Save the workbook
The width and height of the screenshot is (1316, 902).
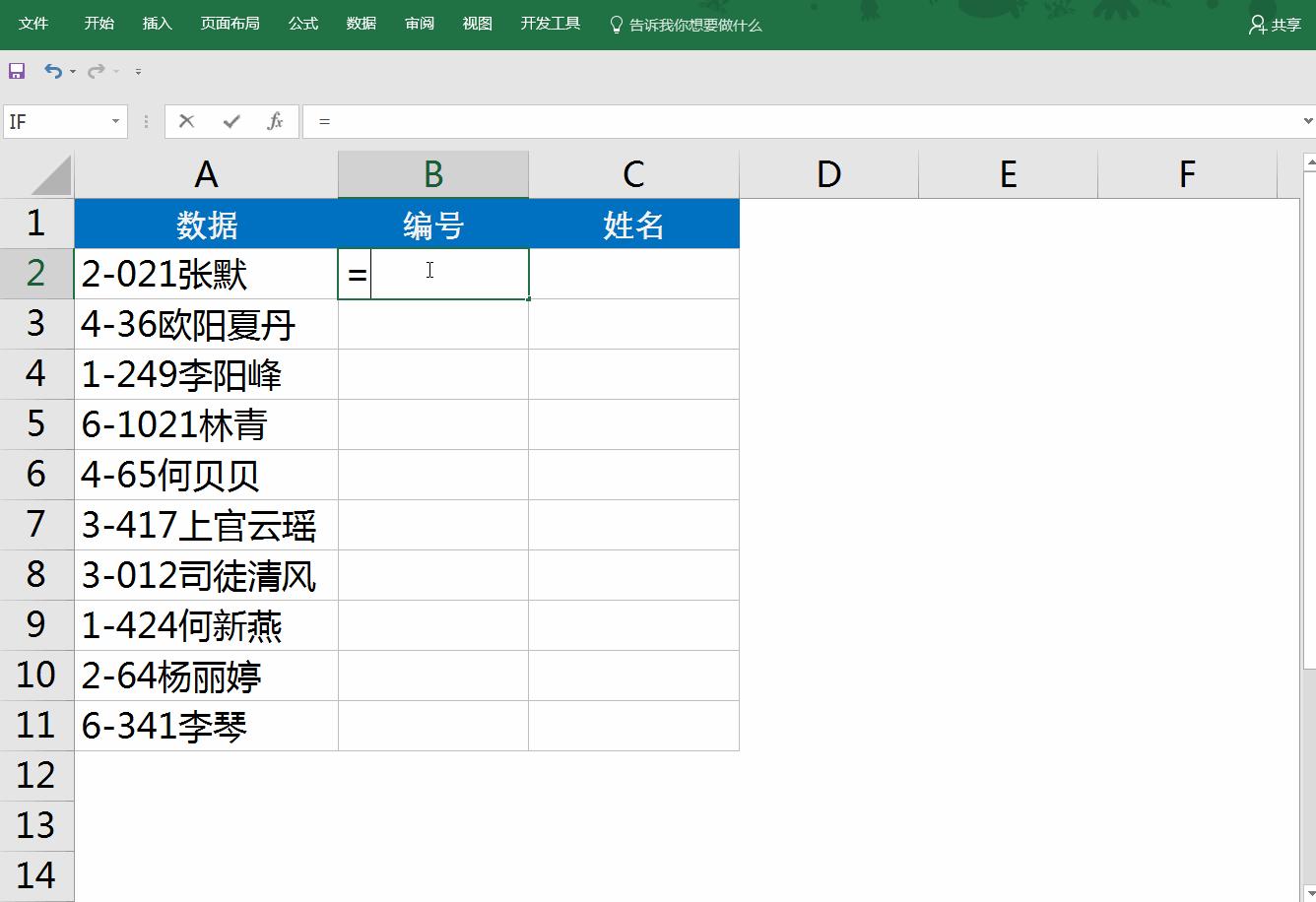17,70
